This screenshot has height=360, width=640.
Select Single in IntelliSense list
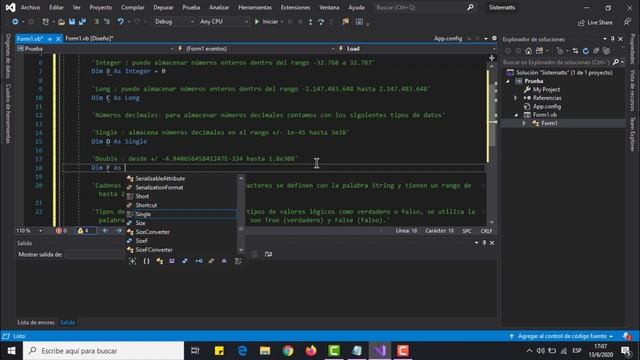point(181,214)
